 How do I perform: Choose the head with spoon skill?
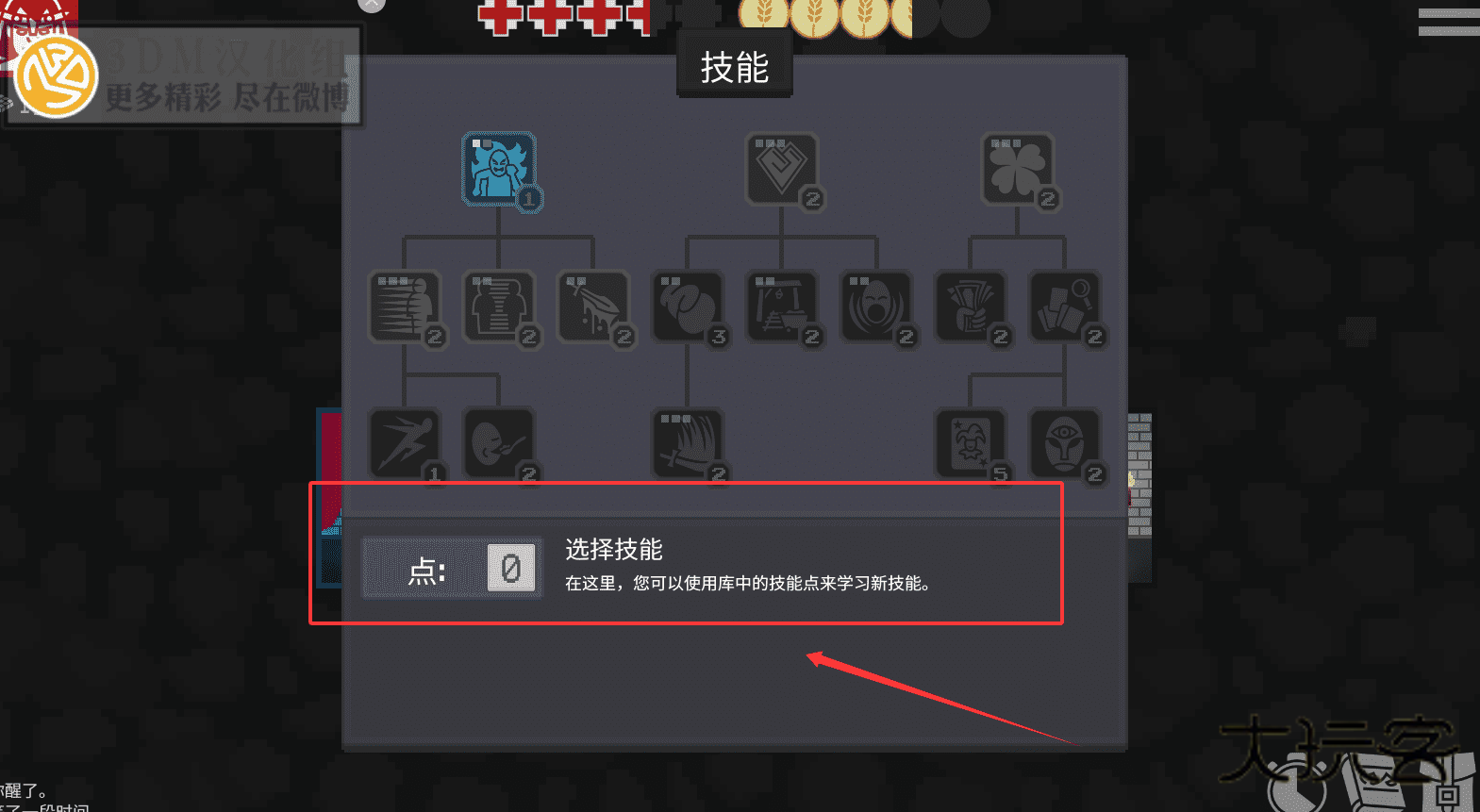click(x=499, y=443)
